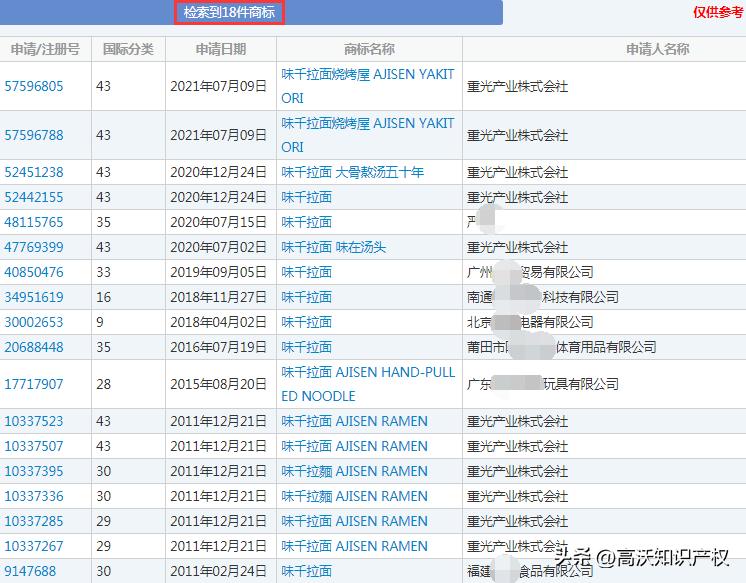Select applicant ending 玩具有限公司
Viewport: 746px width, 583px height.
coord(543,384)
